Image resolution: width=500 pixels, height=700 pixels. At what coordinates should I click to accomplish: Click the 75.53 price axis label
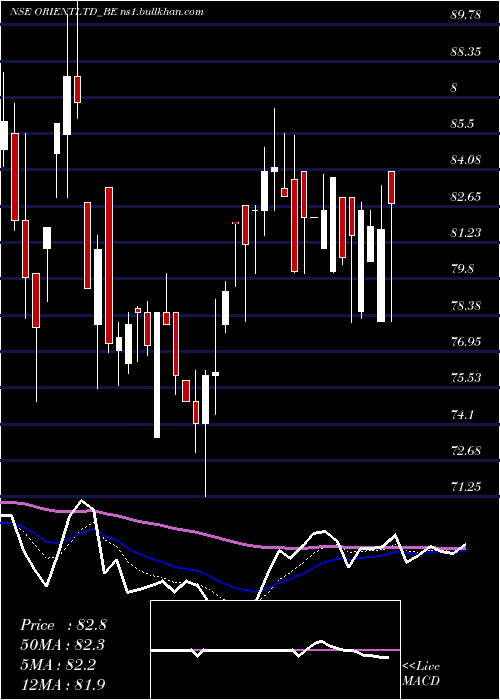click(x=465, y=378)
